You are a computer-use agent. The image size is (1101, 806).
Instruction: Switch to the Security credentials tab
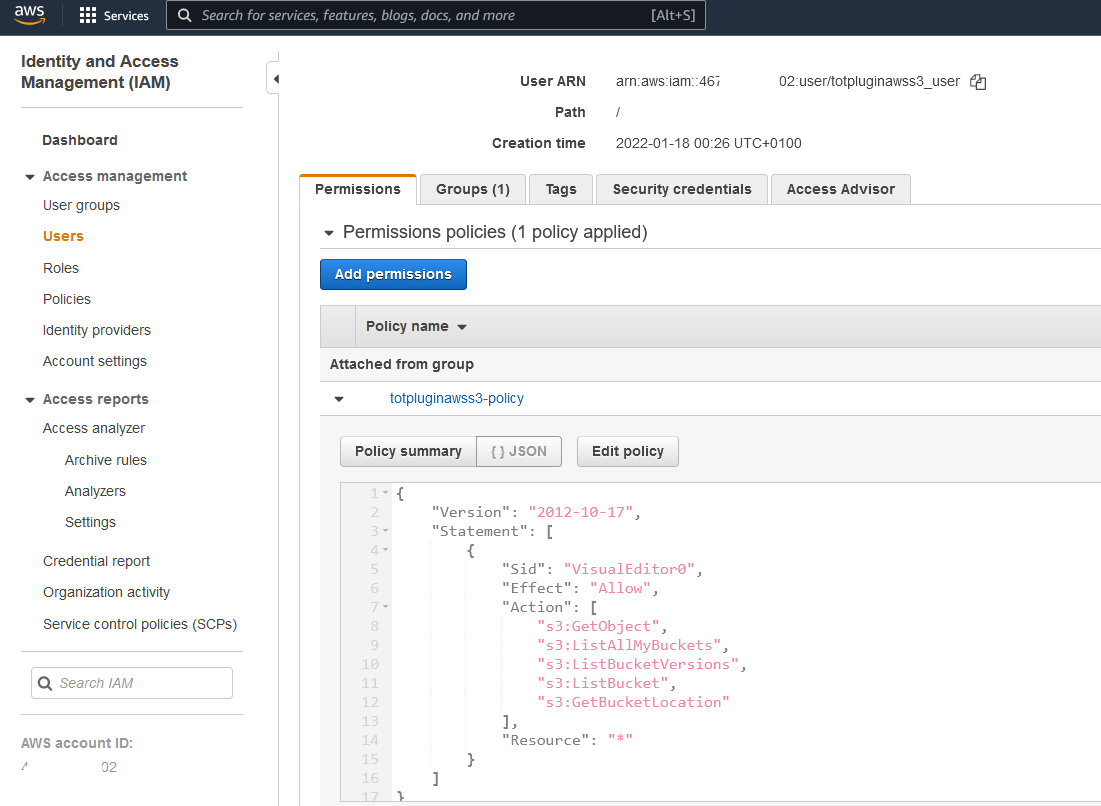click(681, 189)
